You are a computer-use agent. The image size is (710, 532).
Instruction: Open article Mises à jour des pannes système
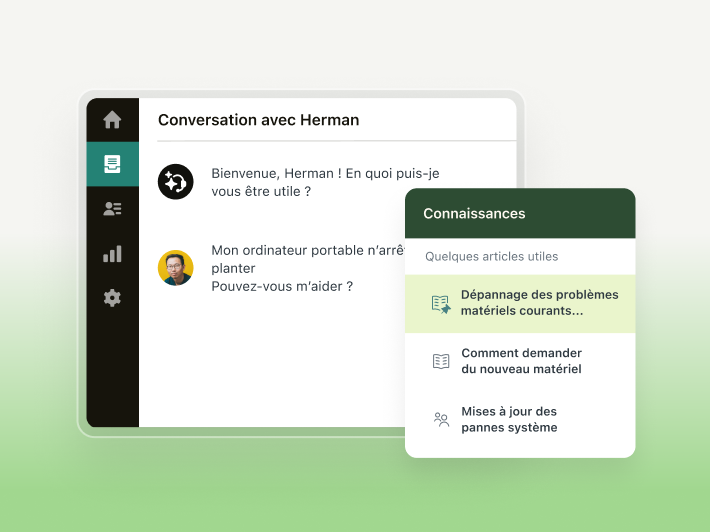[x=509, y=419]
